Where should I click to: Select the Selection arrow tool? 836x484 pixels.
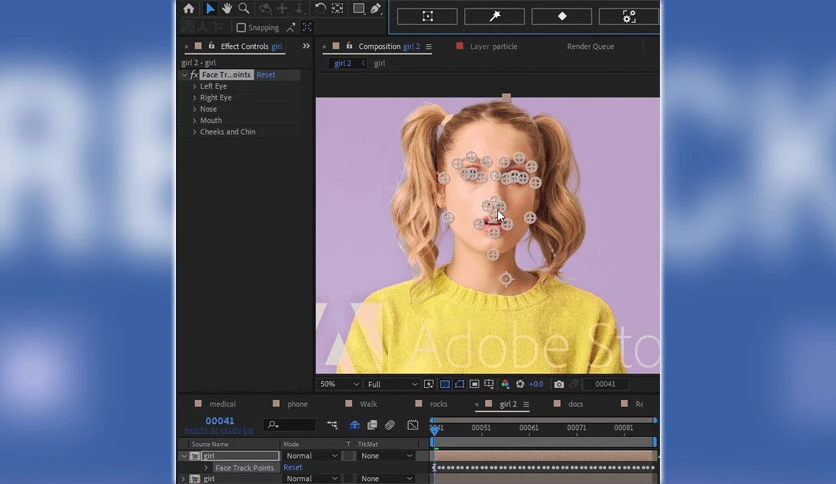(x=210, y=9)
